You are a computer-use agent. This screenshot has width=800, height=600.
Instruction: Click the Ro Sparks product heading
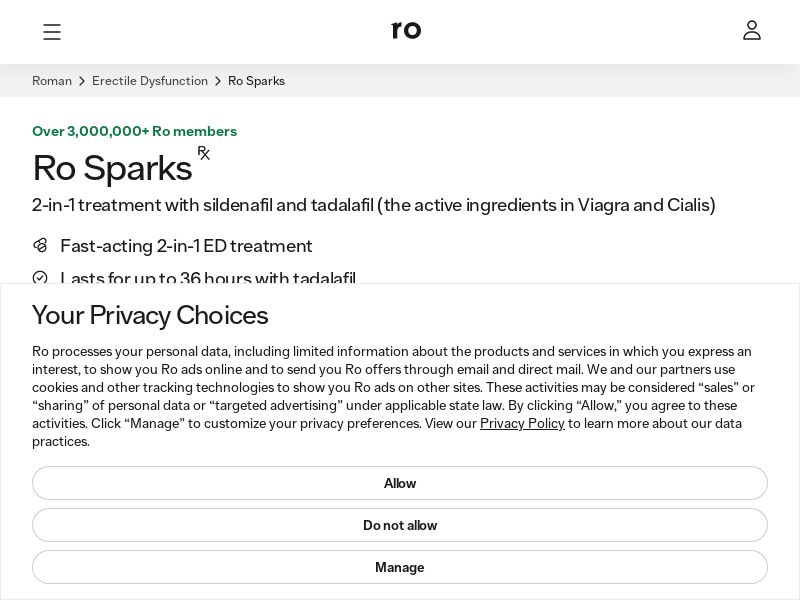click(112, 168)
